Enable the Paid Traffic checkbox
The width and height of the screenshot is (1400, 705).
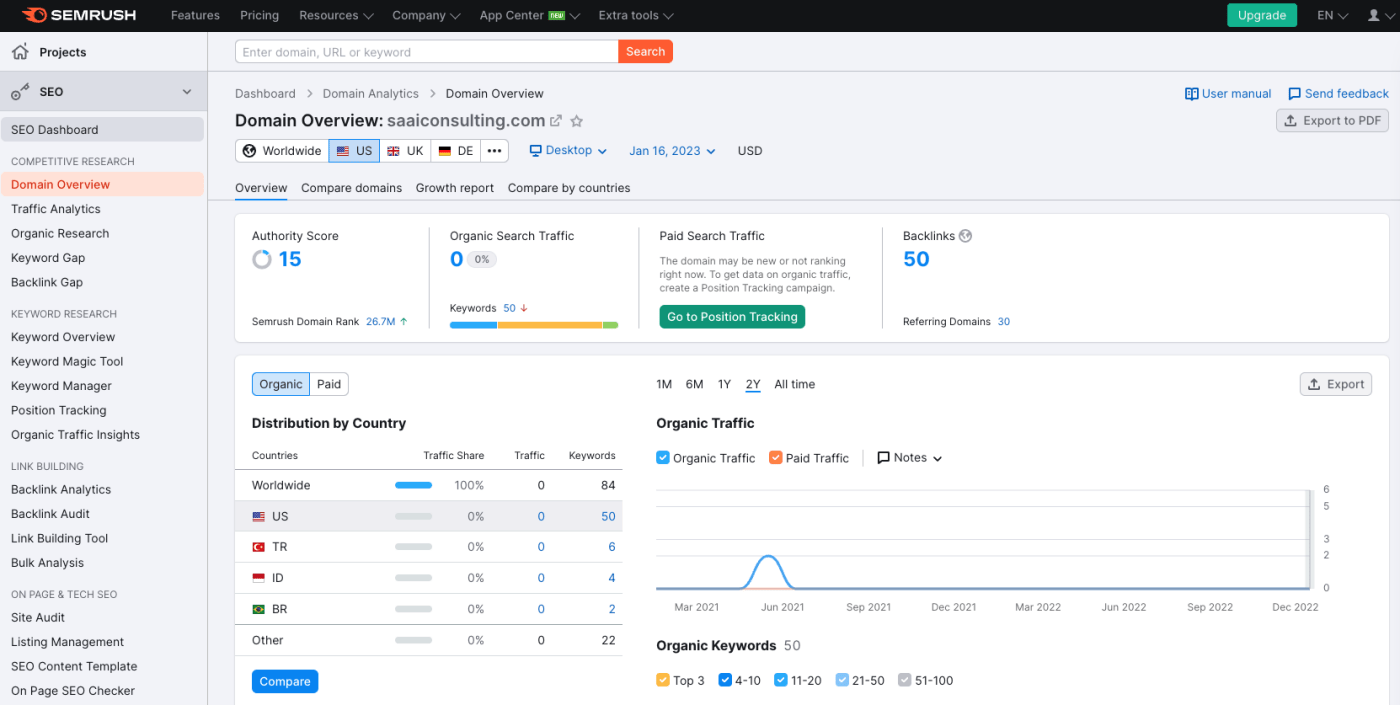(775, 457)
